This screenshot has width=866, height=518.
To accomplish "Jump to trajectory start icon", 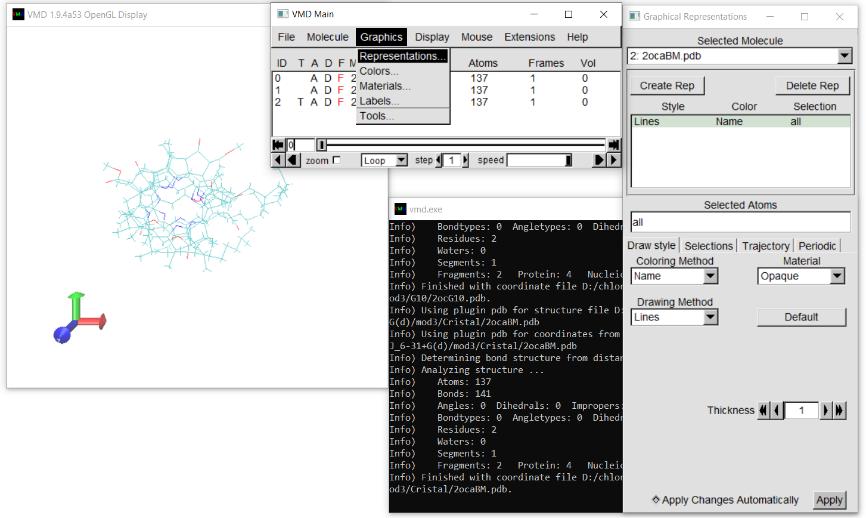I will click(x=278, y=145).
